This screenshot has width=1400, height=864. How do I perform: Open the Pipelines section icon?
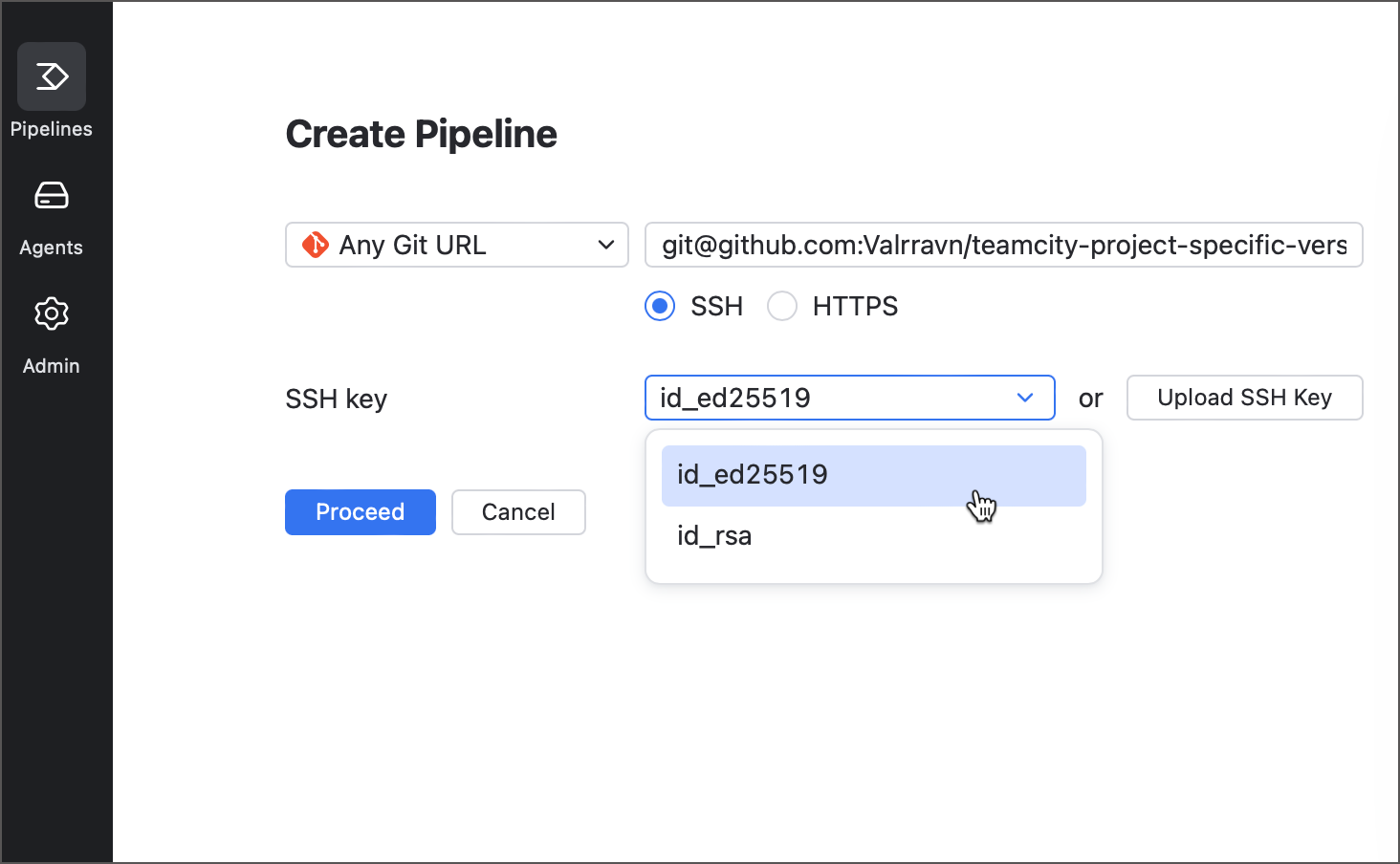click(x=51, y=76)
